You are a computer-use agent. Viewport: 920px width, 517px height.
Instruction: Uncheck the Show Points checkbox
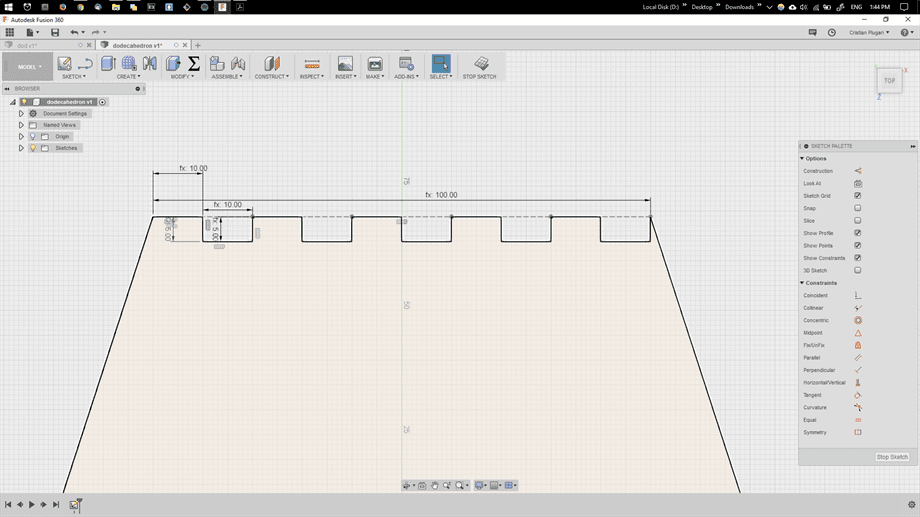[858, 245]
